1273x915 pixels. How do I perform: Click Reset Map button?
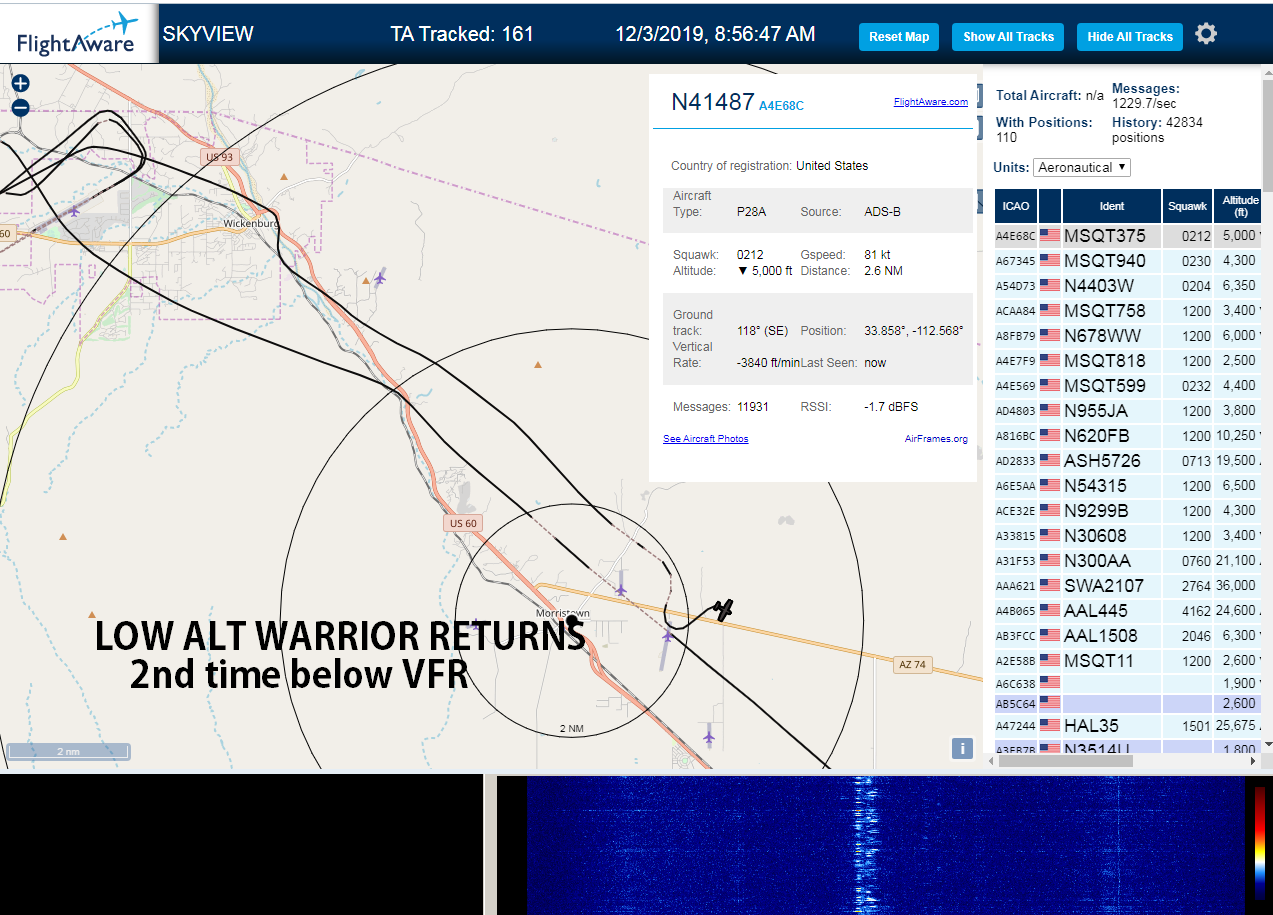pos(899,37)
